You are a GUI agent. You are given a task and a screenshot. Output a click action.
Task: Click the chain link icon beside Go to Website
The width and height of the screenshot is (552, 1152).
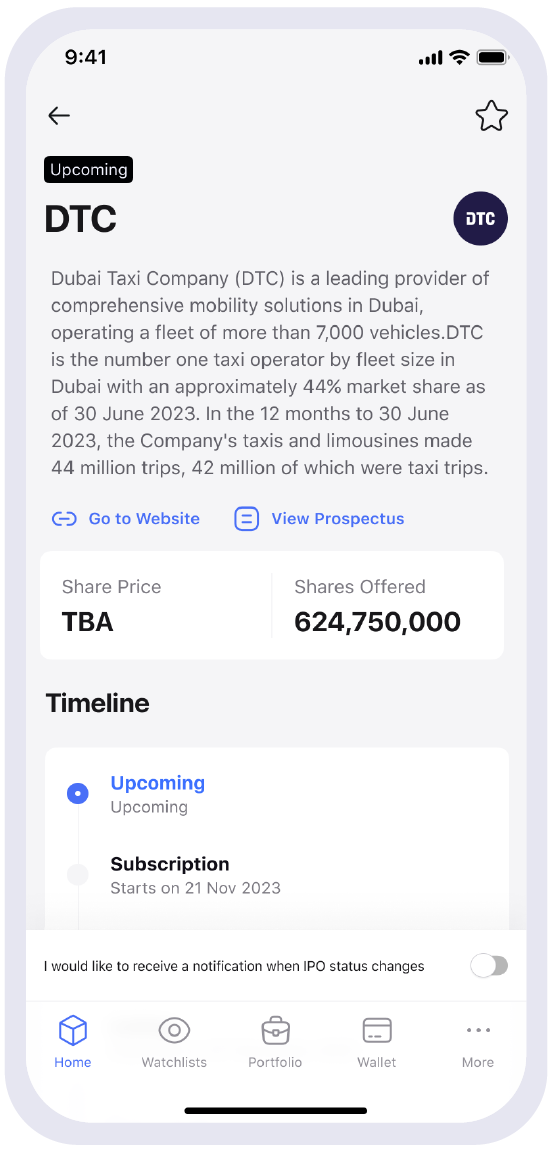coord(65,519)
